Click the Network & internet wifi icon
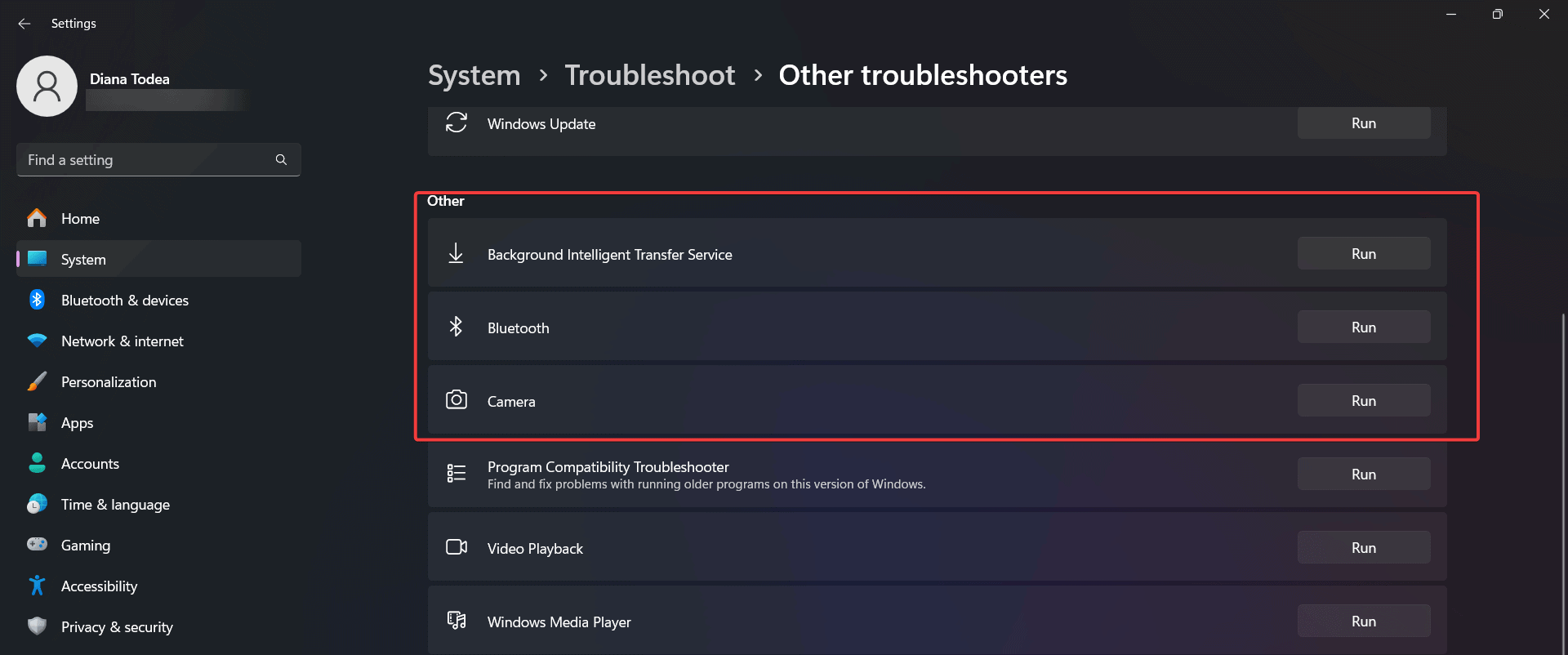Screen dimensions: 1568x655 tap(37, 341)
